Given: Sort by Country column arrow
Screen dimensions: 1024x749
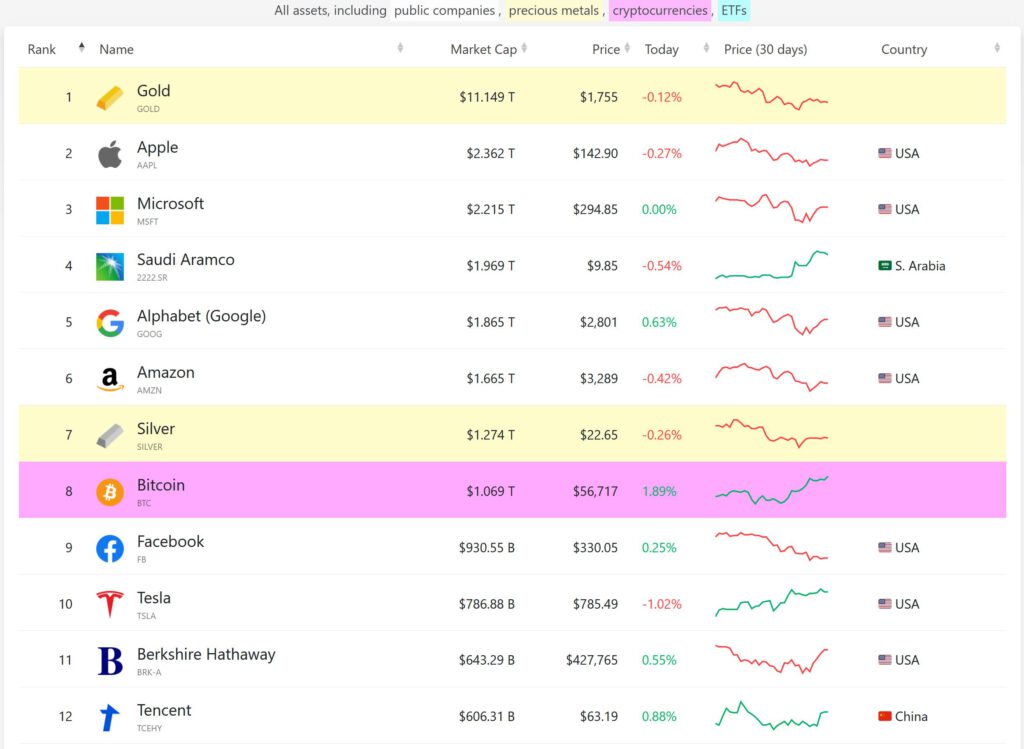Looking at the screenshot, I should [x=997, y=48].
